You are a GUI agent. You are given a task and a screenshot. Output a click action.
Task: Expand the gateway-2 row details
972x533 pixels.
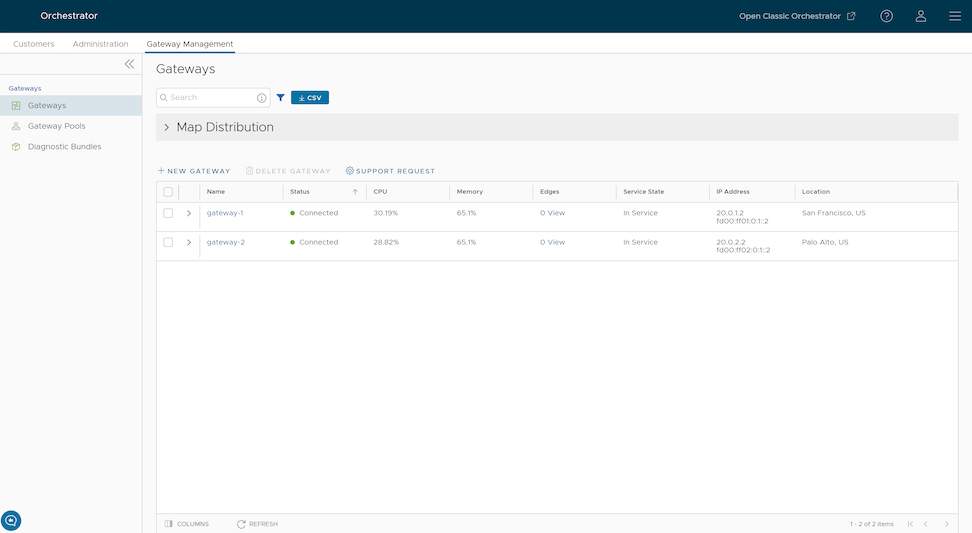pos(189,242)
